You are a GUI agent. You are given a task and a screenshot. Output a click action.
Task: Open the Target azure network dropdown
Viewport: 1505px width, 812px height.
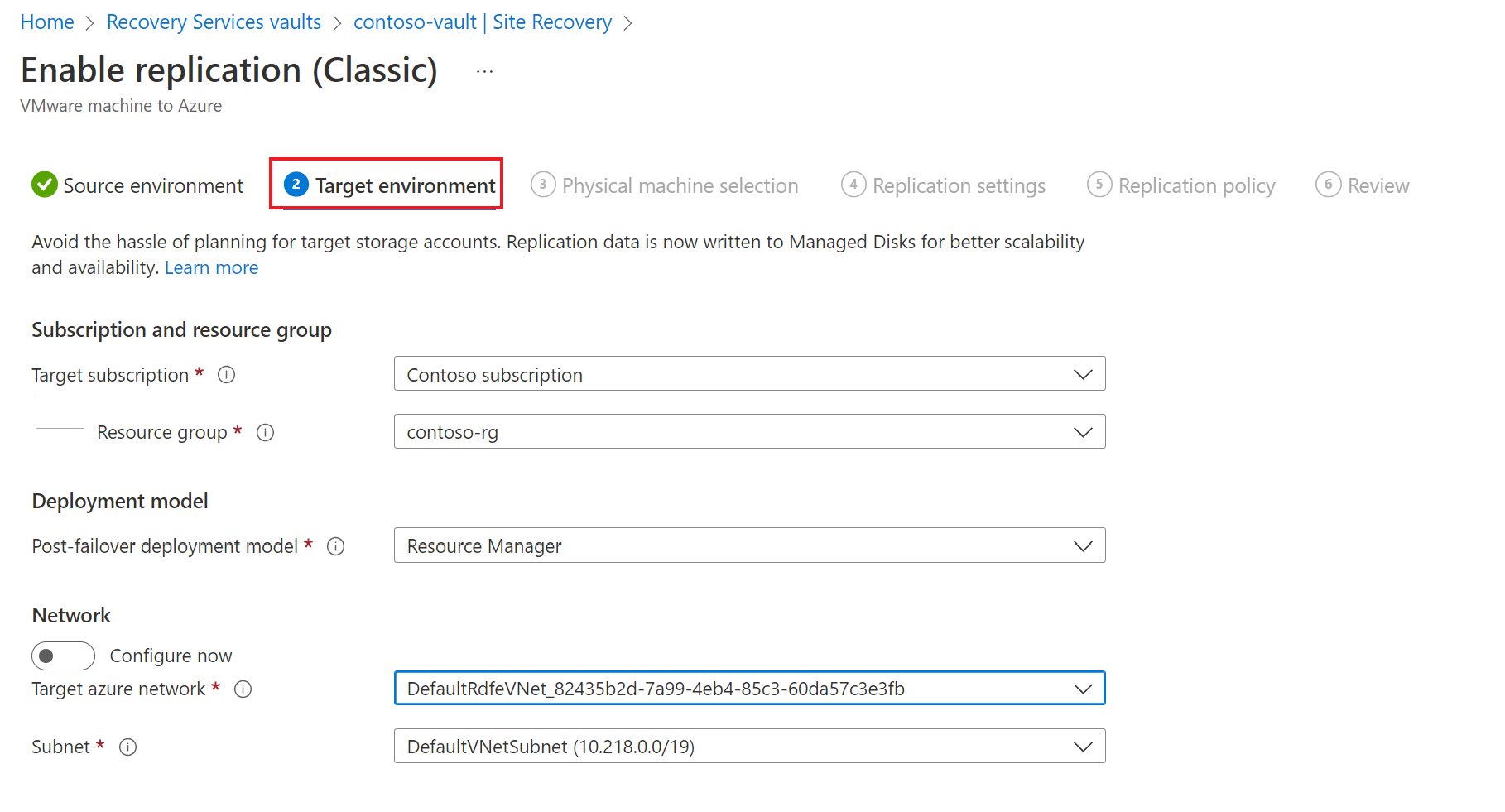click(x=749, y=689)
